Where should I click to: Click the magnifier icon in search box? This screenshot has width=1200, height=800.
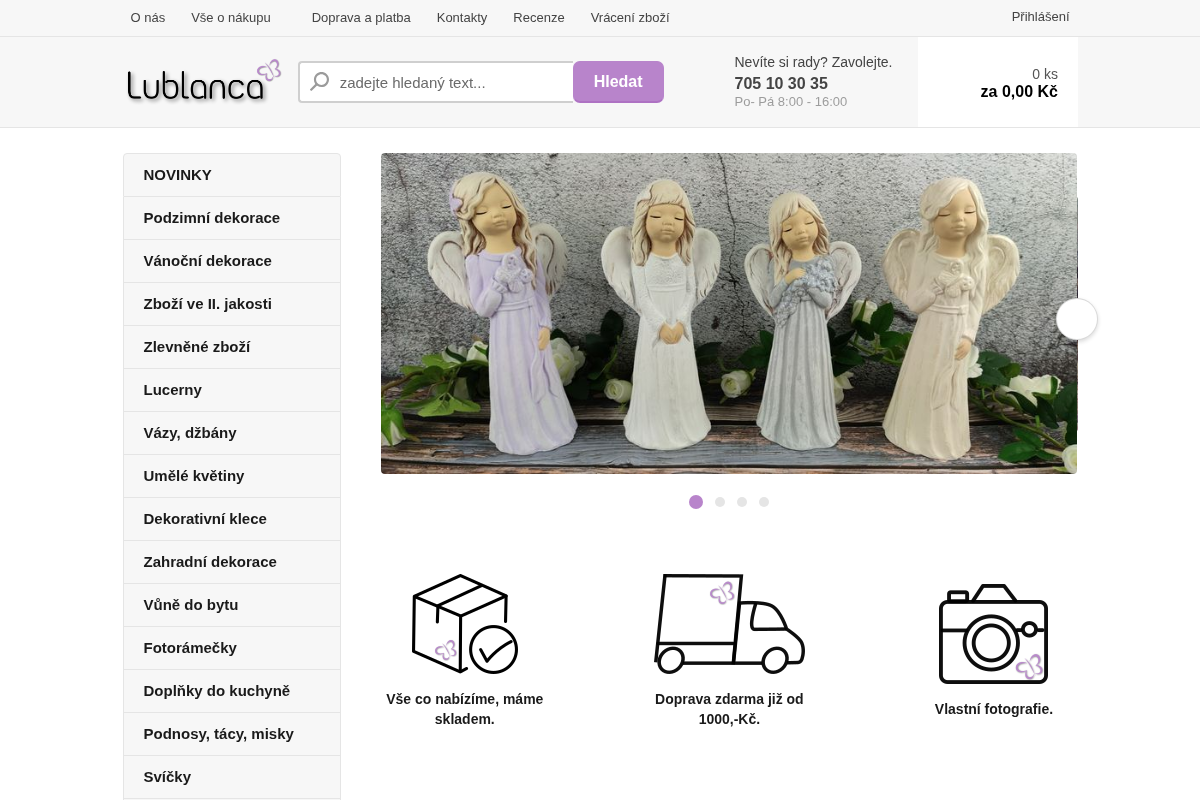point(320,82)
